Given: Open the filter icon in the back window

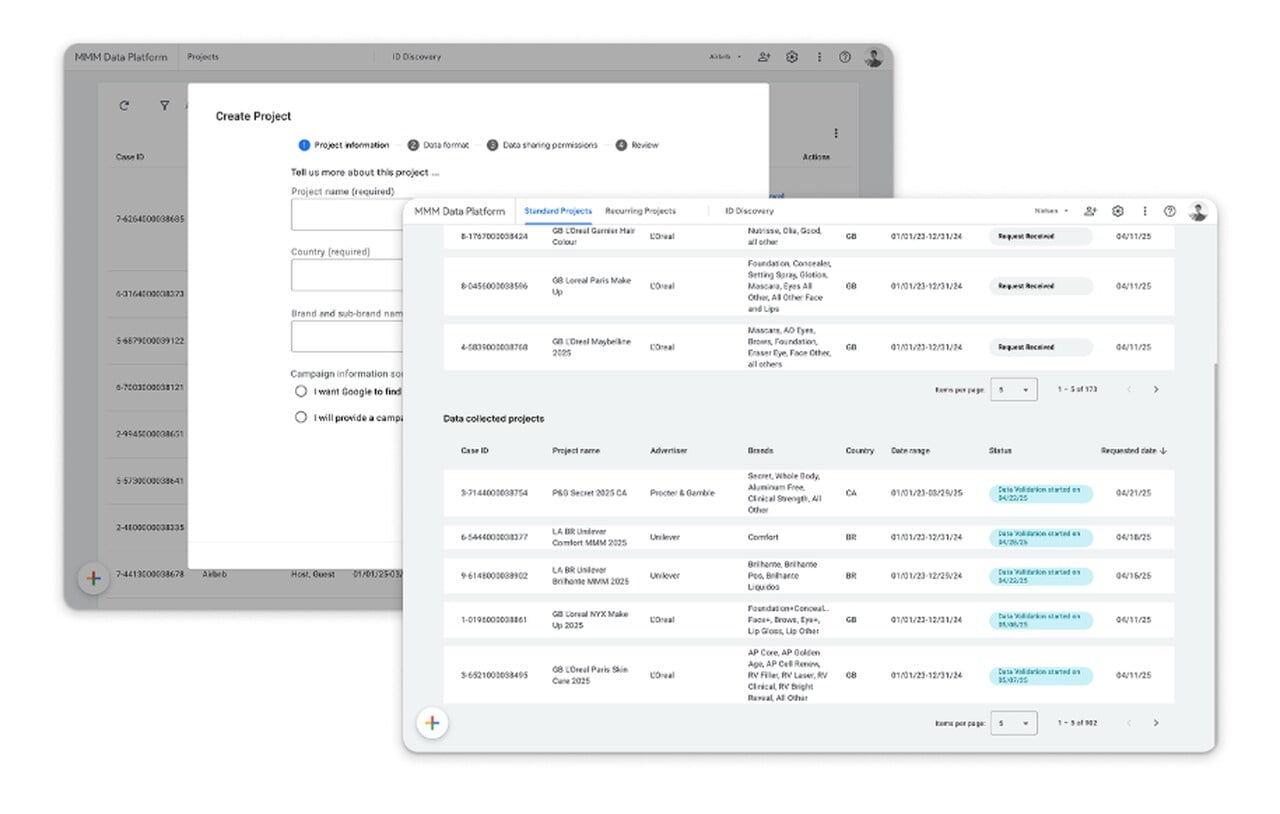Looking at the screenshot, I should tap(164, 105).
